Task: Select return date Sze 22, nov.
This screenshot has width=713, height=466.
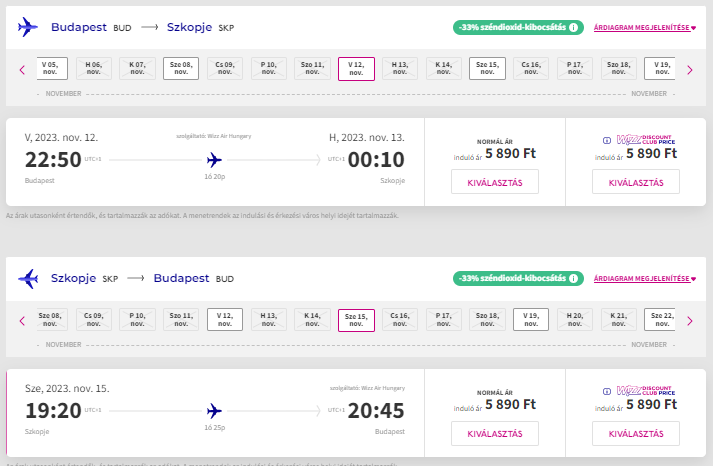Action: coord(660,320)
